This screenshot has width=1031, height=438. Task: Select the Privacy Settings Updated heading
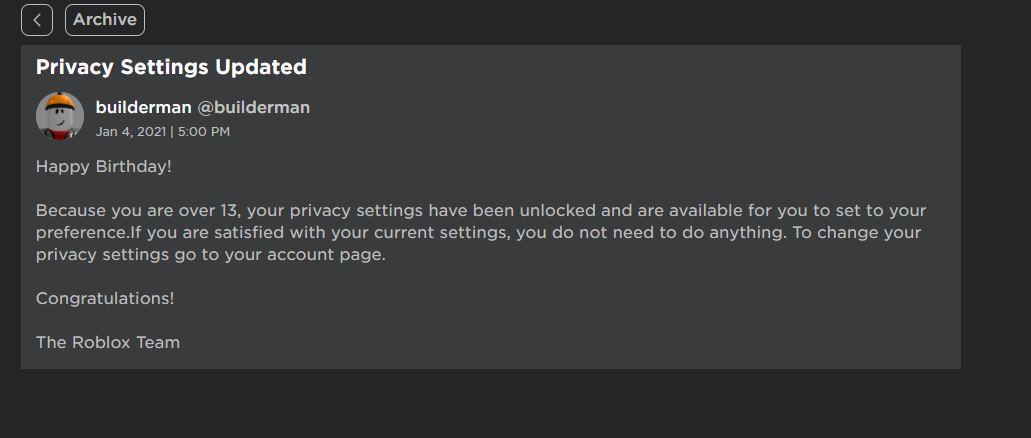(171, 68)
